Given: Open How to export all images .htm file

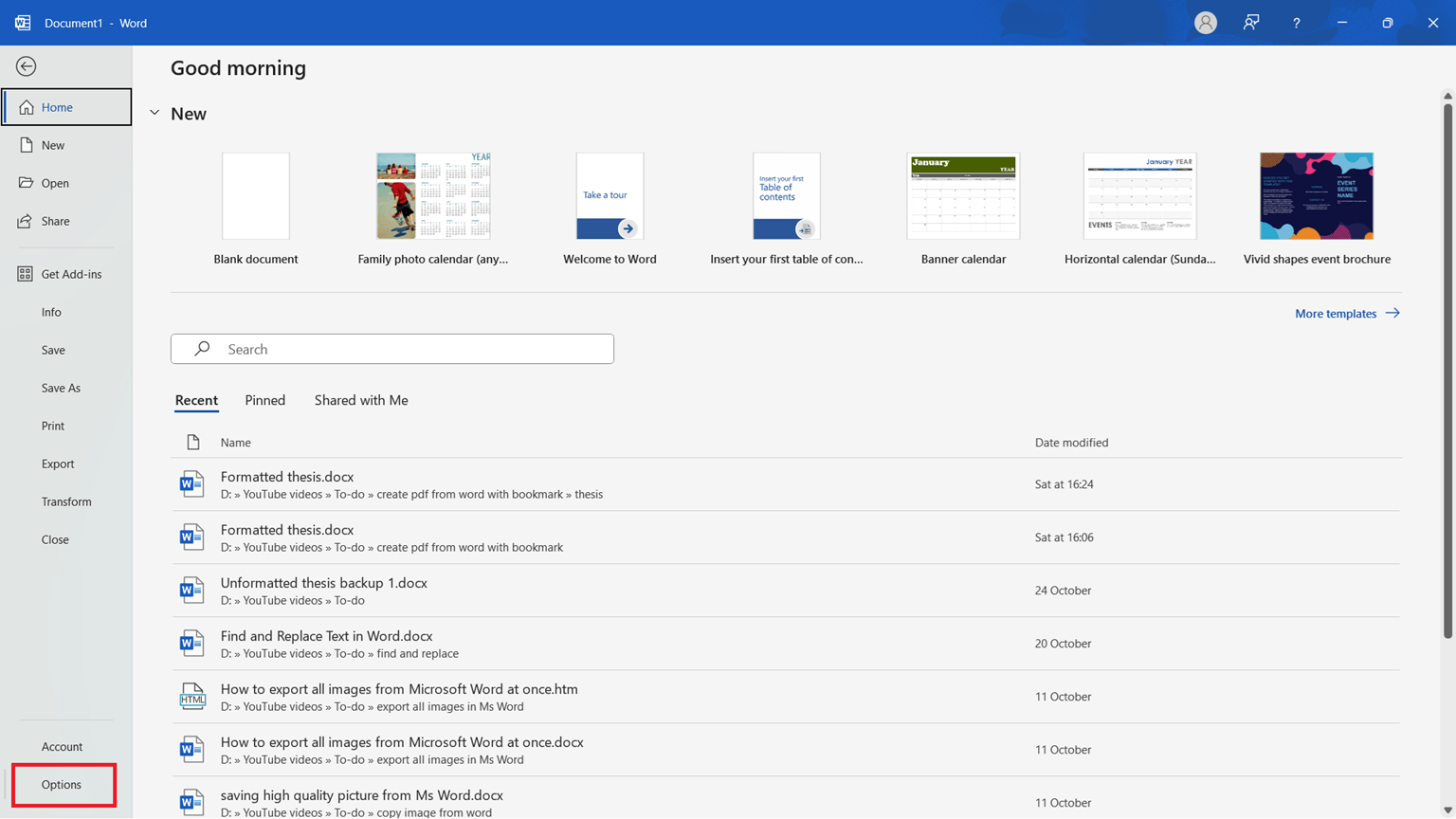Looking at the screenshot, I should point(786,697).
